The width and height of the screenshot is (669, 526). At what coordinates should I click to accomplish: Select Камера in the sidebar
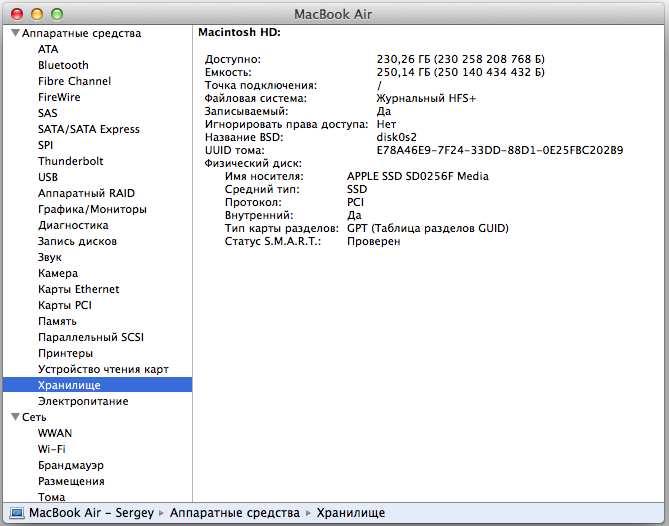coord(58,273)
